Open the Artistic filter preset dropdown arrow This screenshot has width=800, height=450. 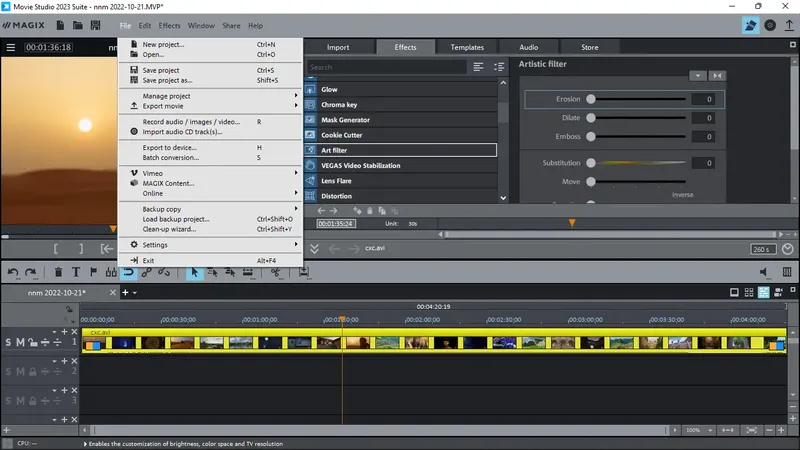click(x=697, y=76)
